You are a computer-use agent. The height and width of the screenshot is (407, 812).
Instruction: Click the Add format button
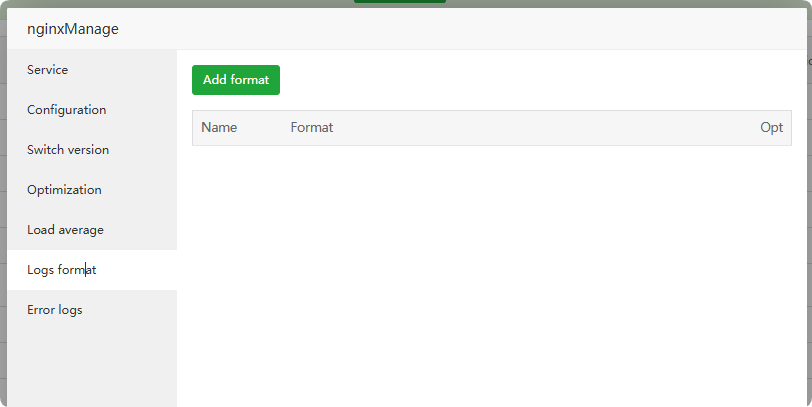coord(236,80)
